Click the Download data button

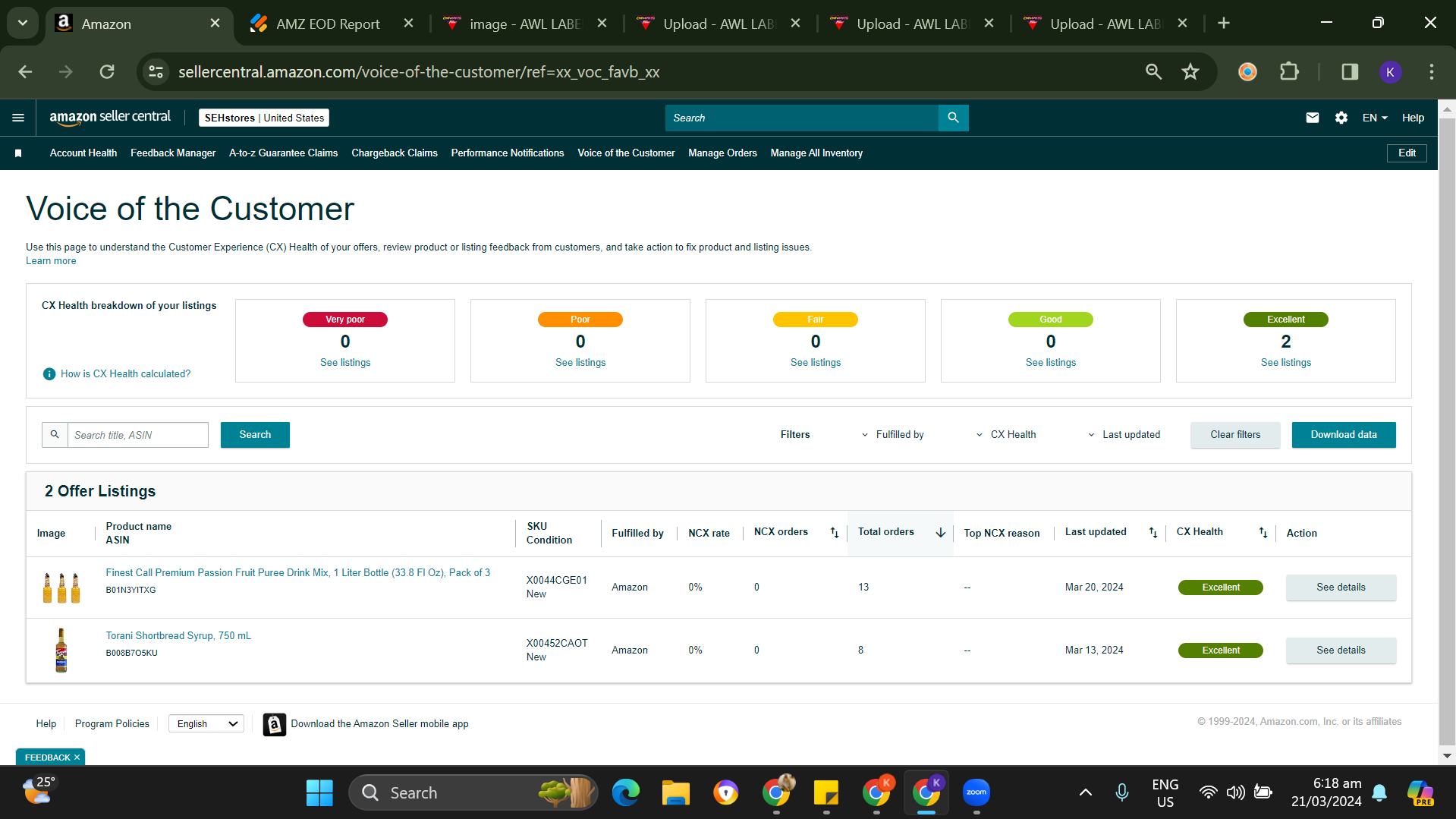click(1344, 435)
